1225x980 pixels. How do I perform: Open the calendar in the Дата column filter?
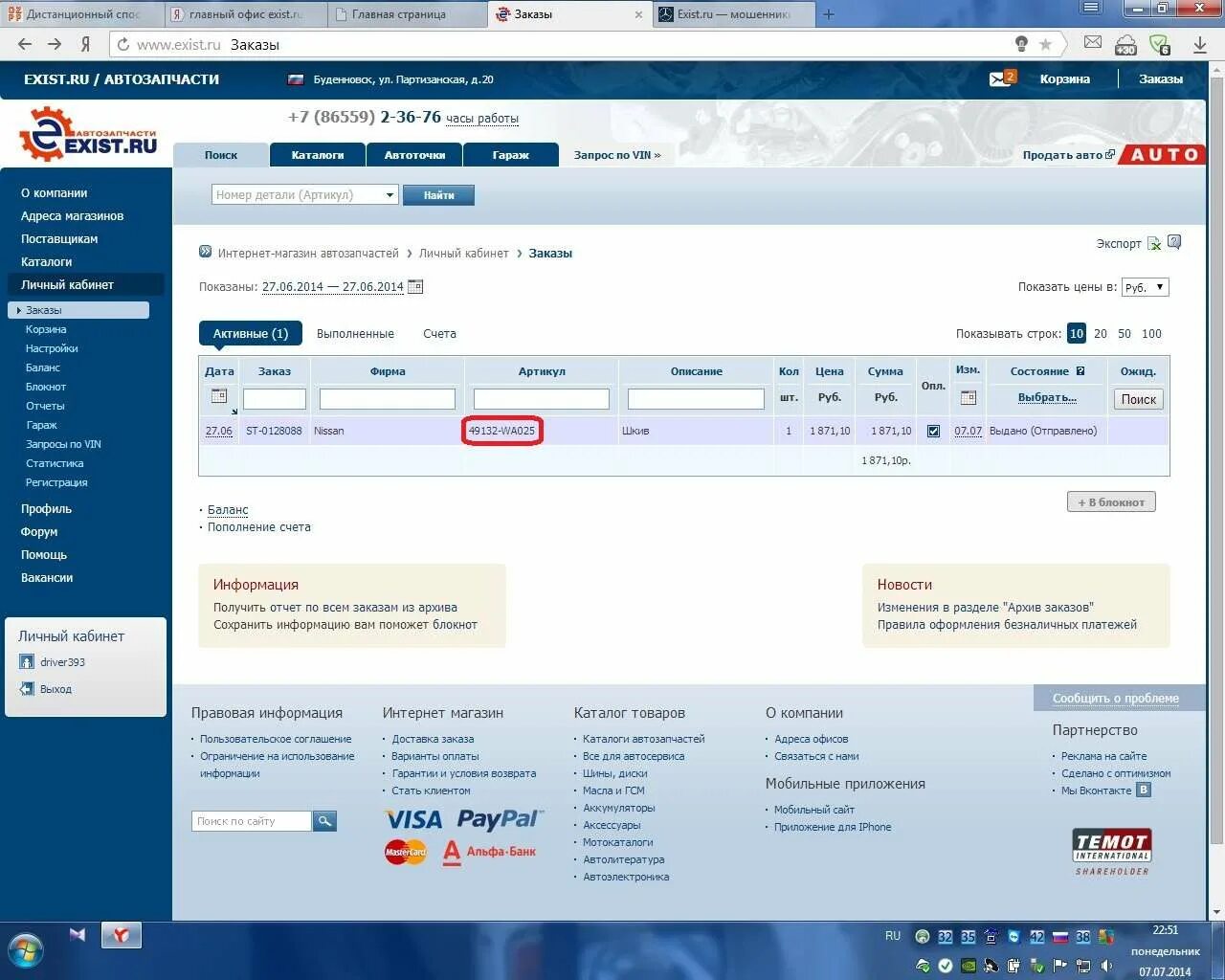pos(219,396)
